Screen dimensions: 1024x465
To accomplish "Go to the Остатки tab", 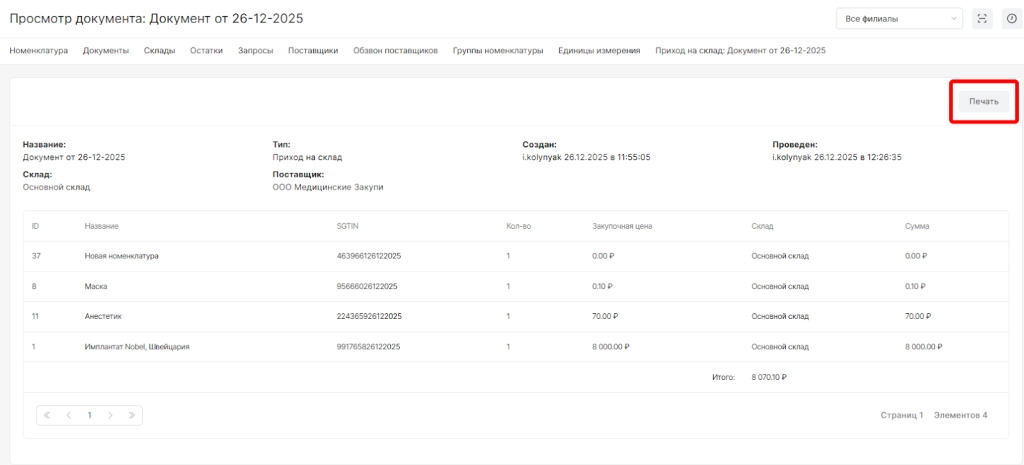I will 206,50.
